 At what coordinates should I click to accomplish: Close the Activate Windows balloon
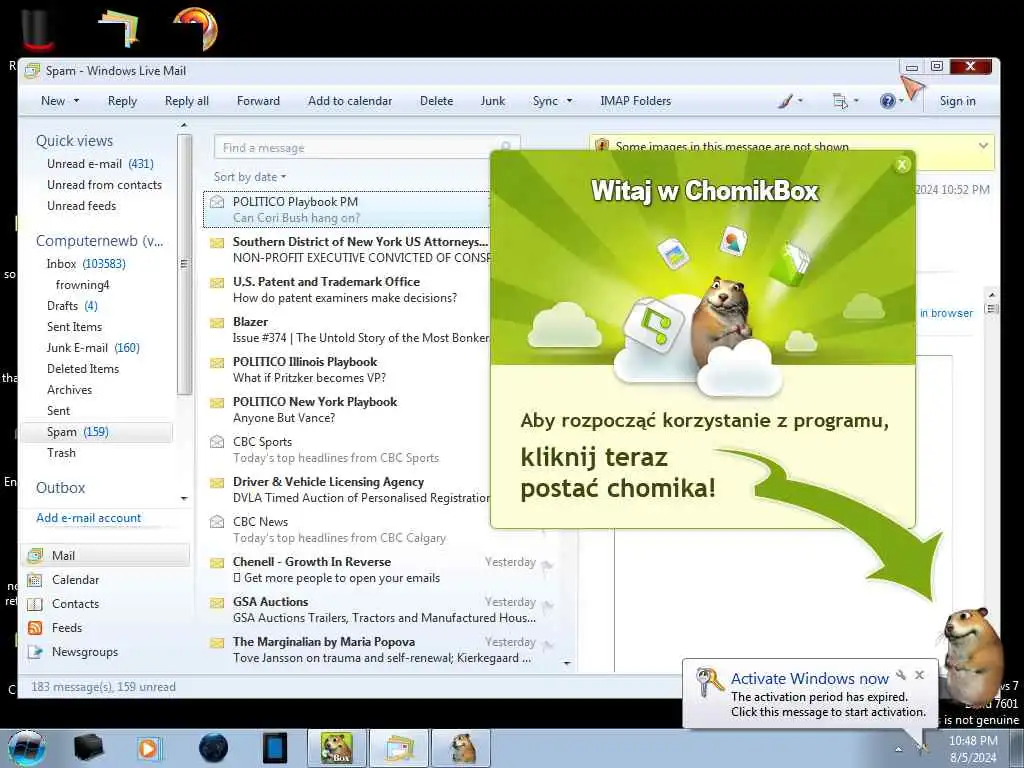click(920, 675)
